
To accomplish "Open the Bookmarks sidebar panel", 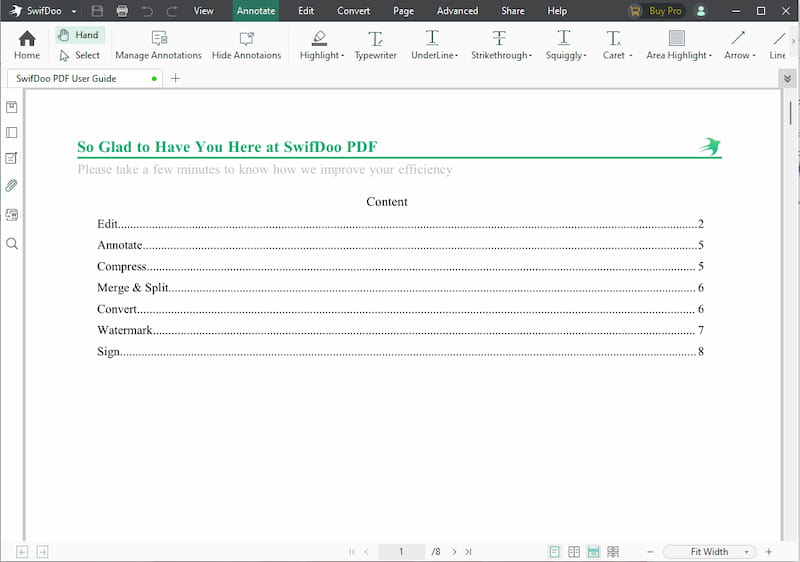I will point(12,107).
